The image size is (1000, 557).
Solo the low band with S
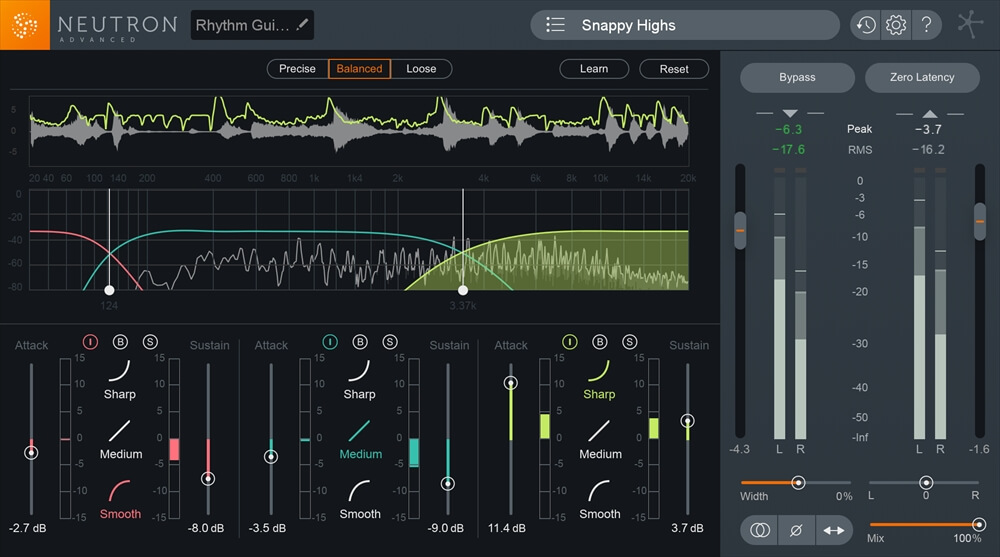pyautogui.click(x=150, y=342)
